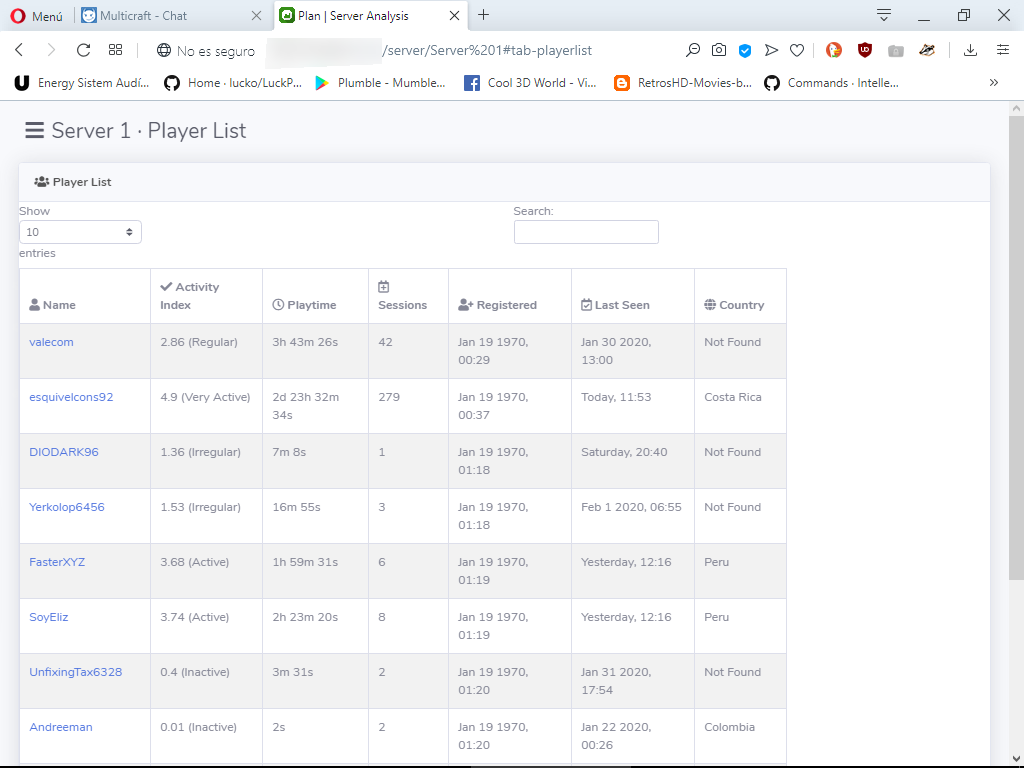Open the Speed Dial start page
This screenshot has height=768, width=1024.
[116, 50]
